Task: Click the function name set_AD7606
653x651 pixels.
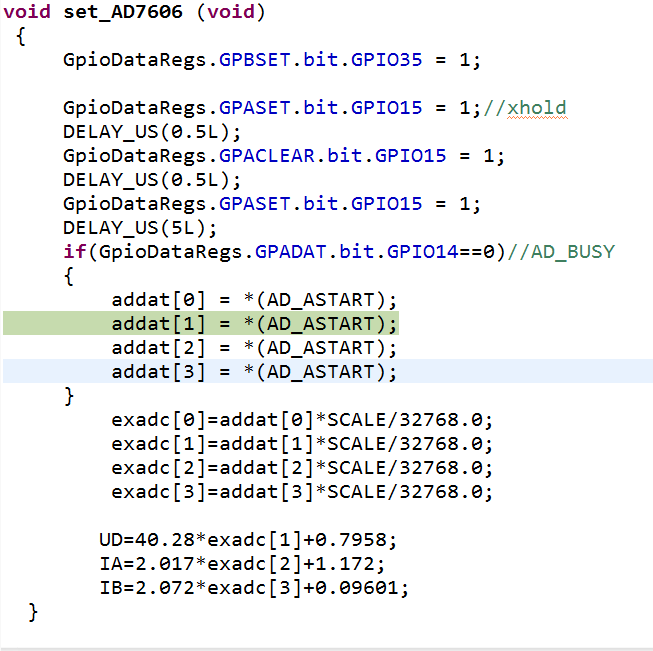Action: (123, 12)
